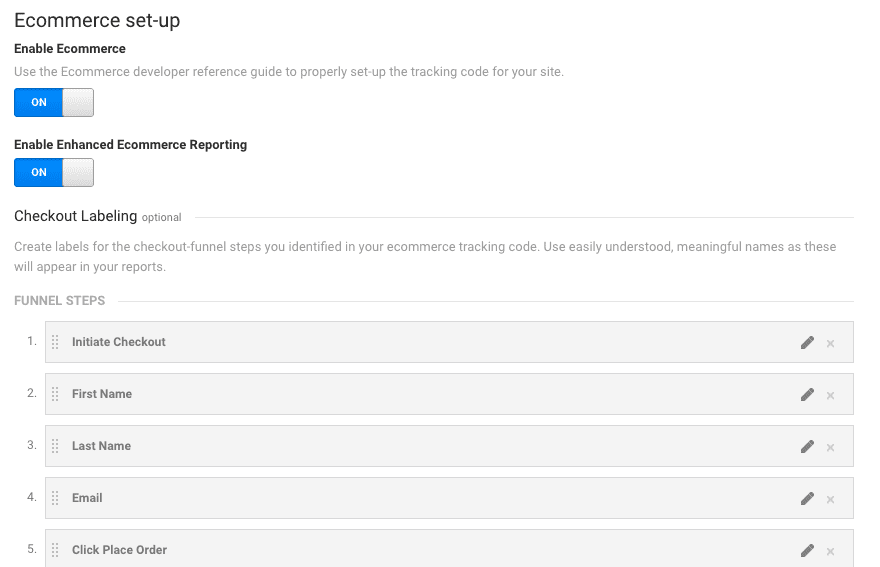880x567 pixels.
Task: Turn off Enhanced Ecommerce Reporting switch
Action: pos(54,173)
